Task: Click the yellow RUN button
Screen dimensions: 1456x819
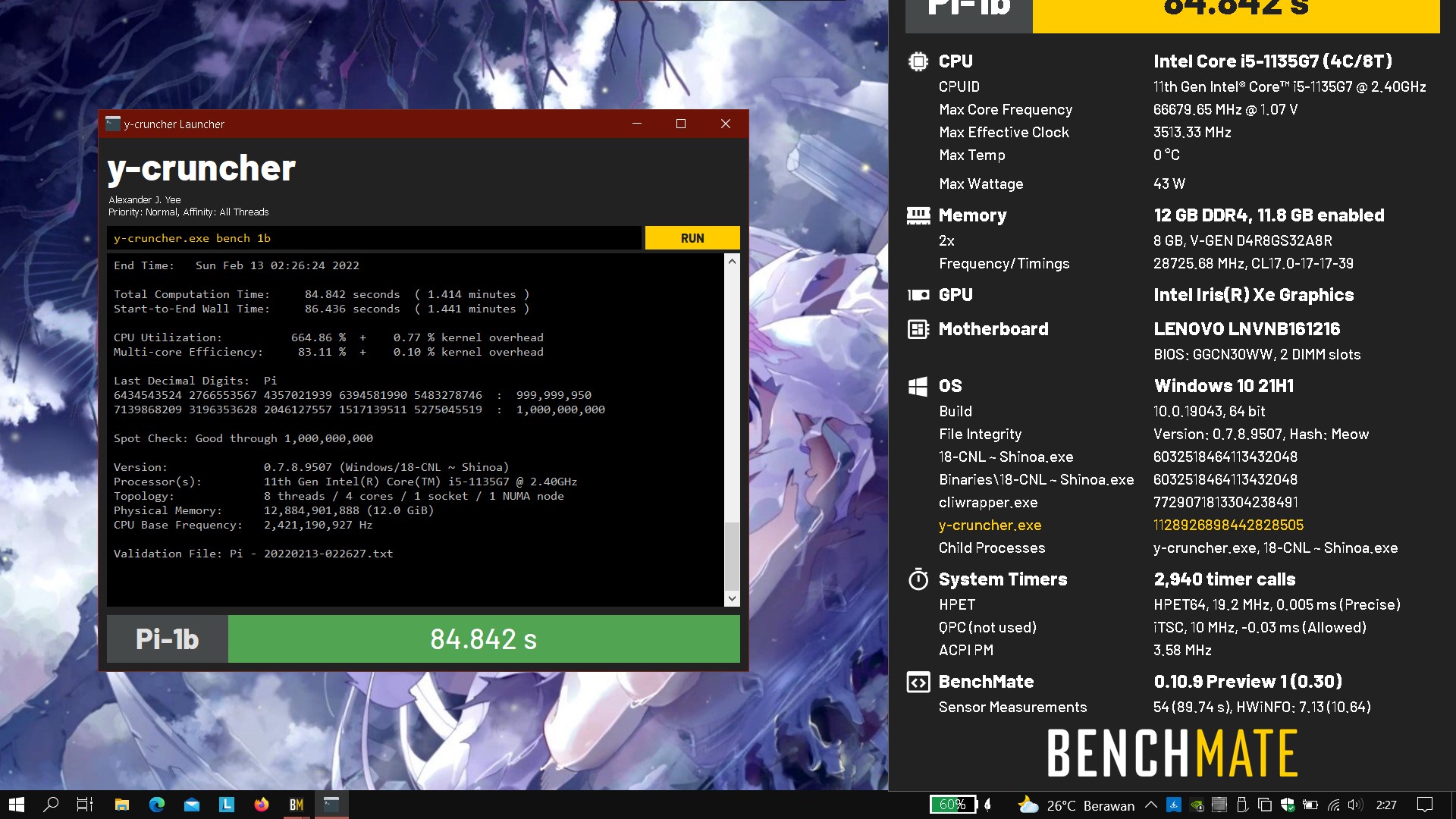Action: pos(692,238)
